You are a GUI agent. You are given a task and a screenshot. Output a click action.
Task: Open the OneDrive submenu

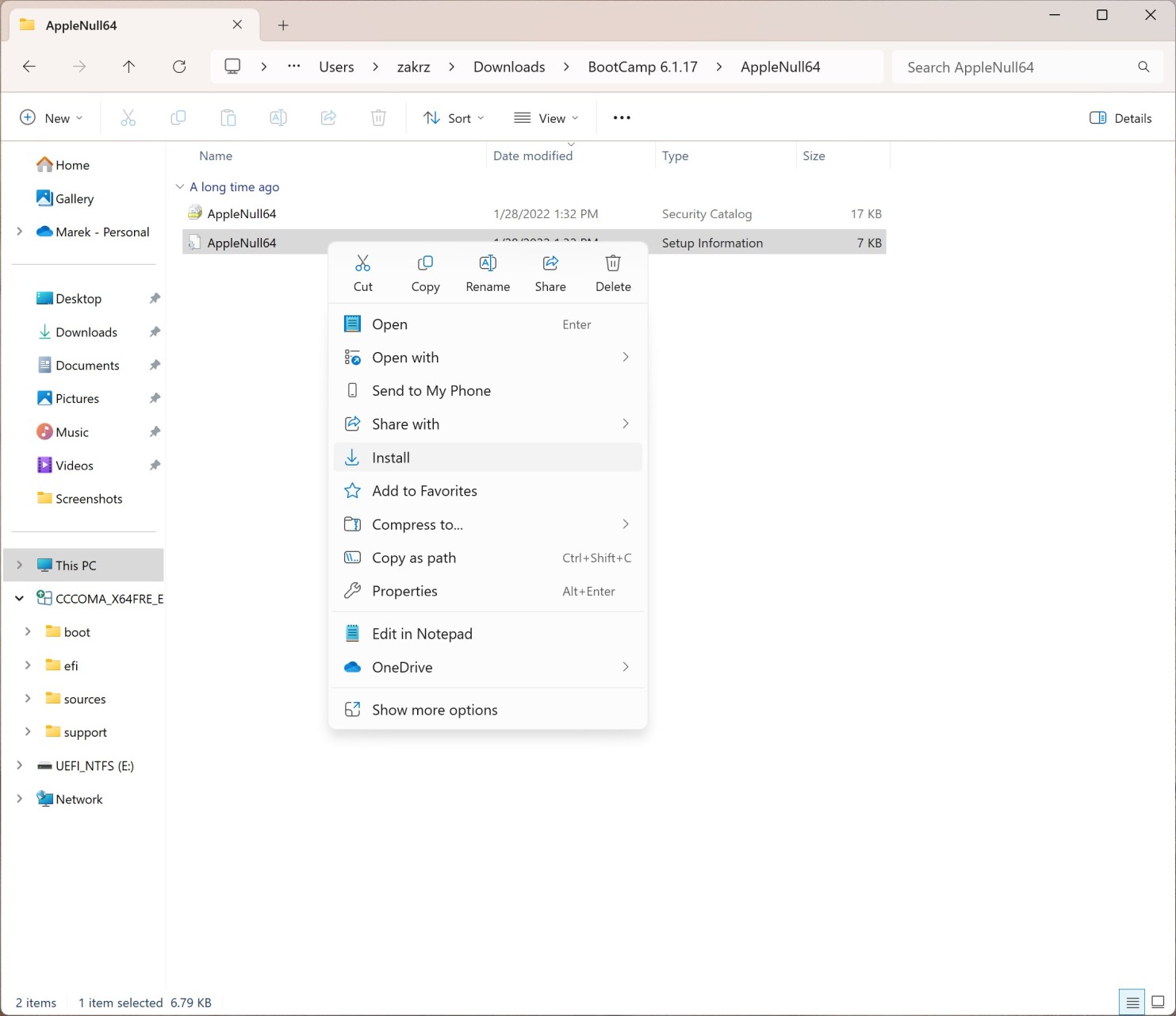coord(488,667)
